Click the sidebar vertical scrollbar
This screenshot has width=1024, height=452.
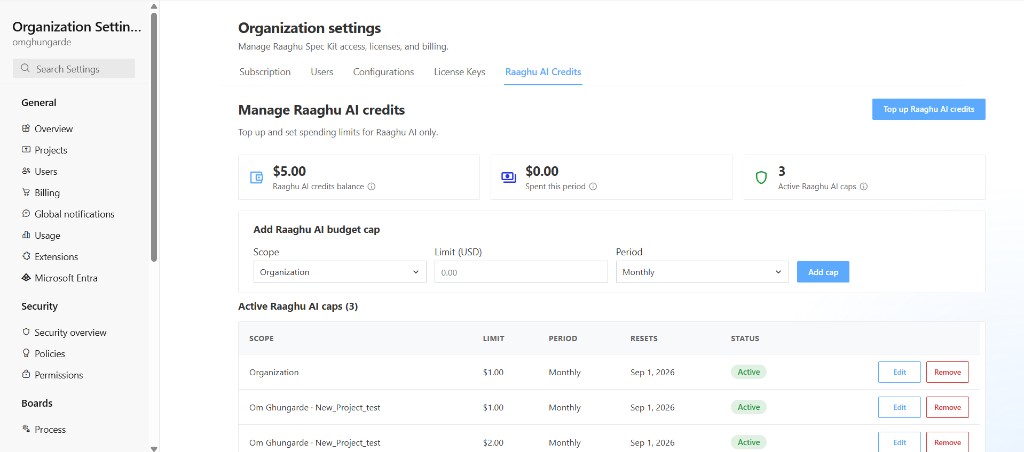point(154,137)
